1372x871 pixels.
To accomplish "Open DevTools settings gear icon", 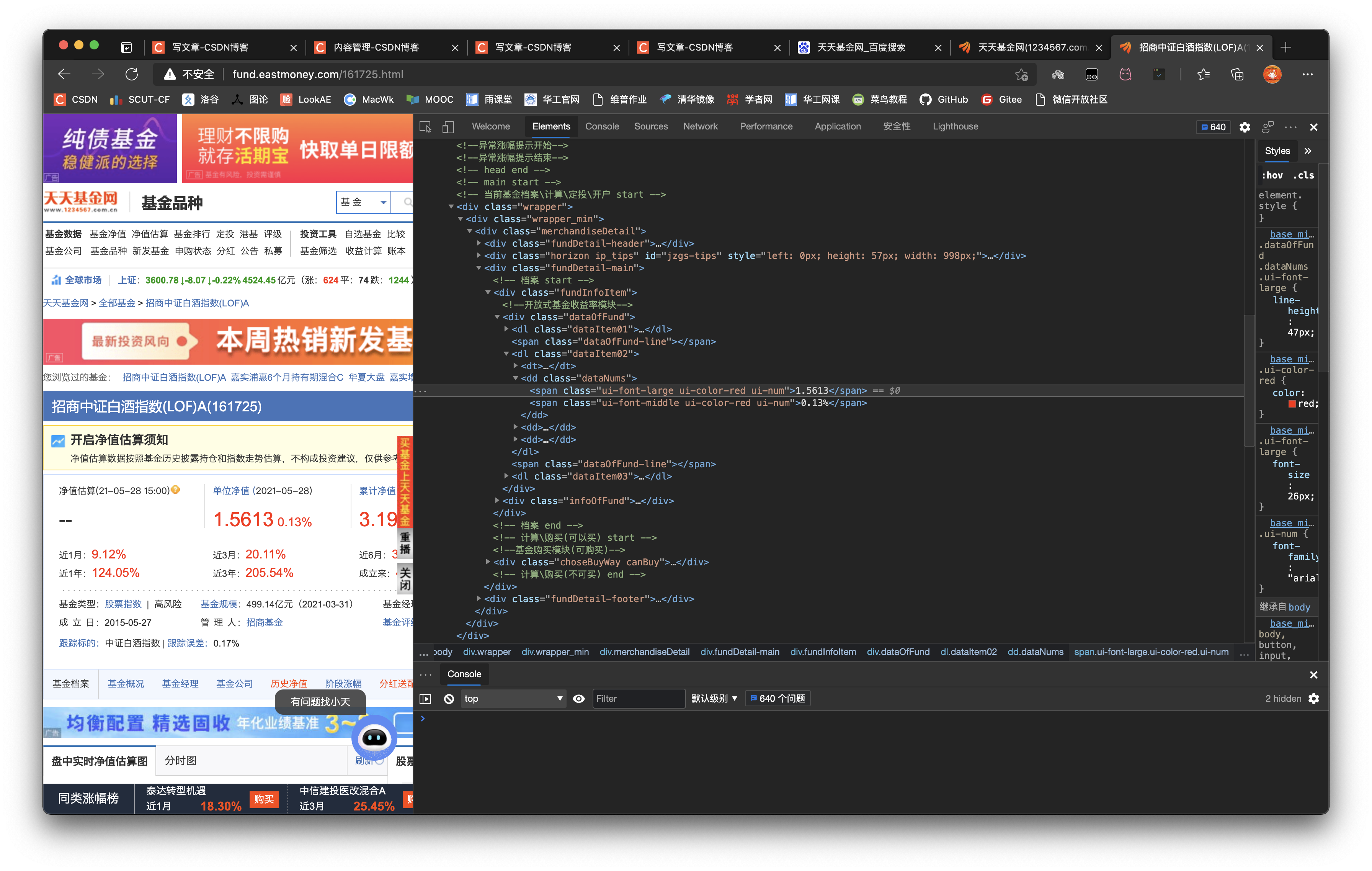I will tap(1245, 127).
